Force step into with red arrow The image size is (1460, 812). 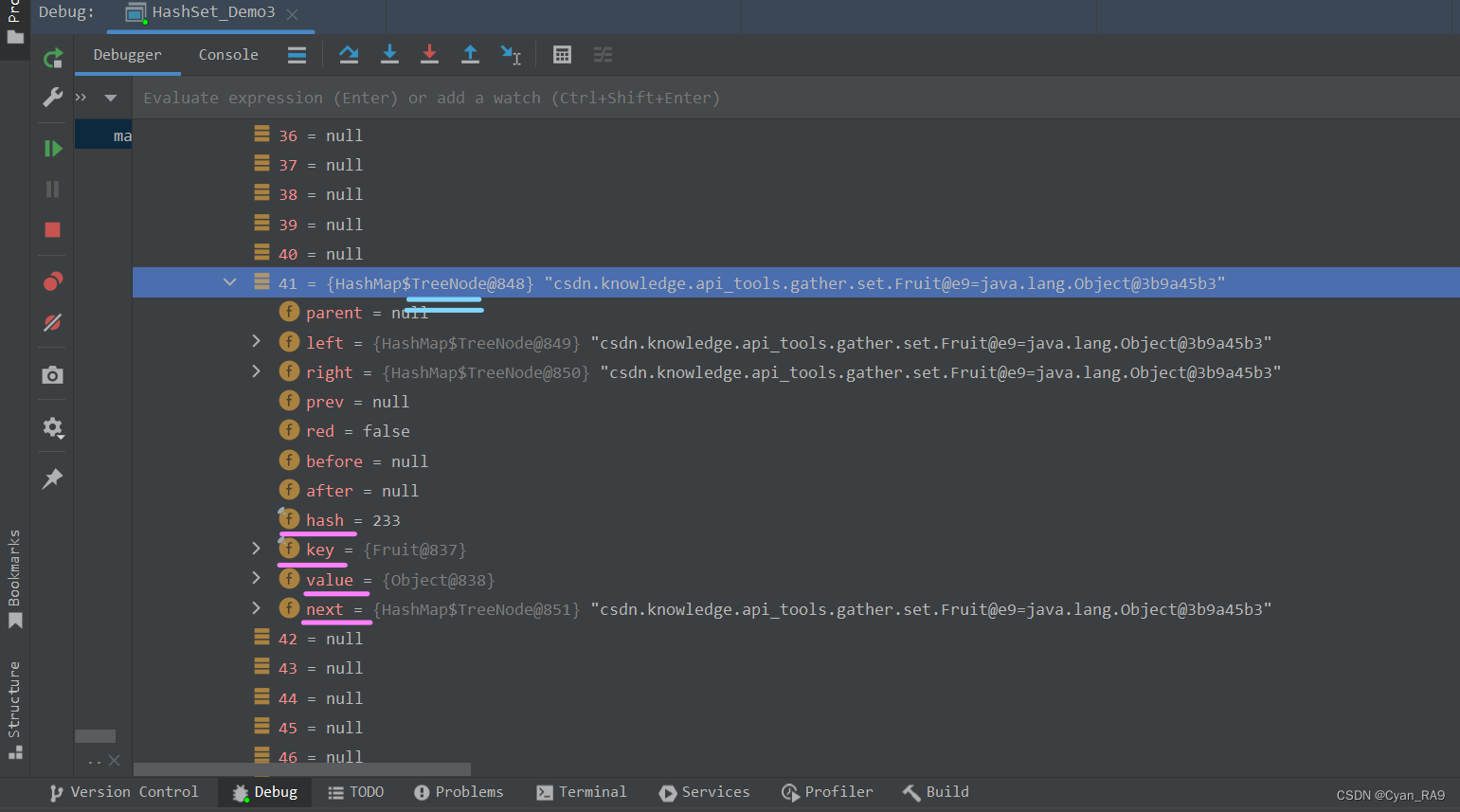coord(429,55)
